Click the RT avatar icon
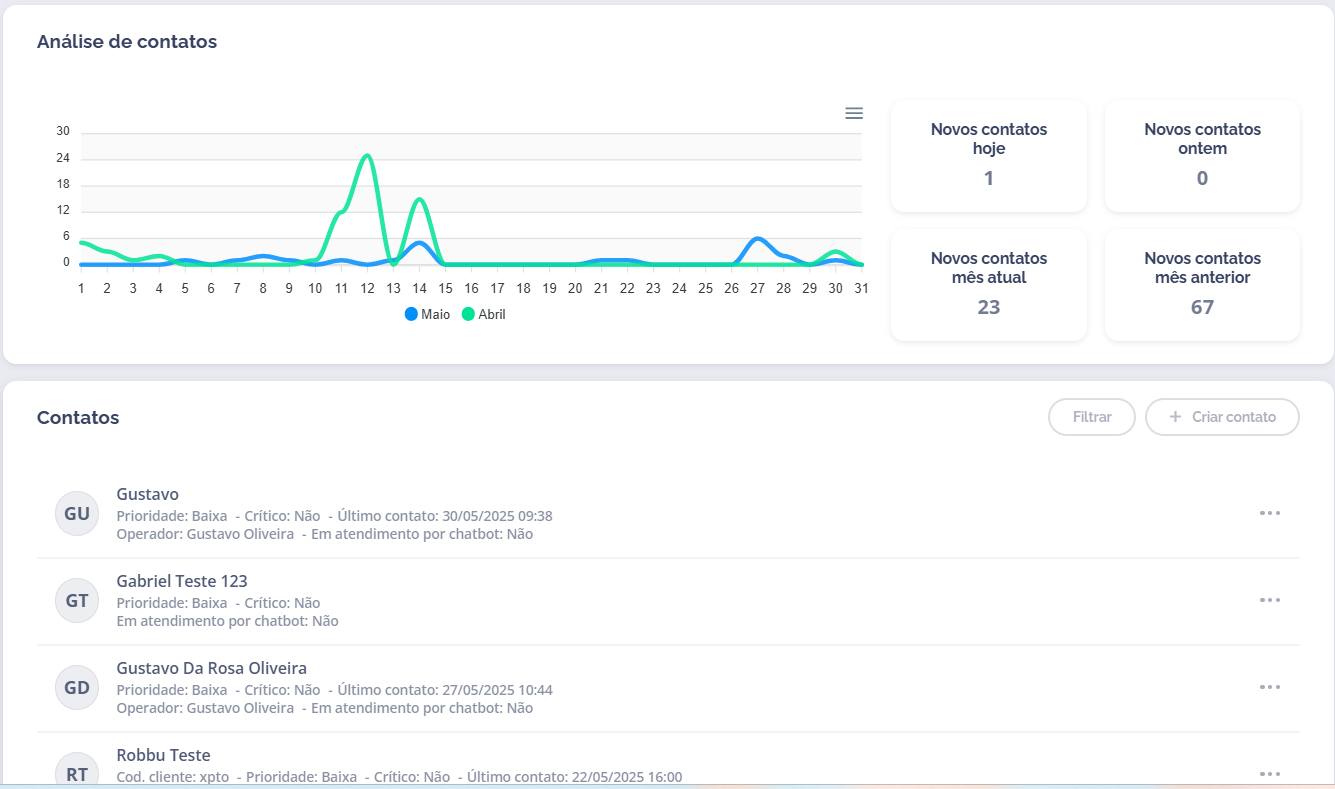This screenshot has height=789, width=1335. tap(77, 773)
